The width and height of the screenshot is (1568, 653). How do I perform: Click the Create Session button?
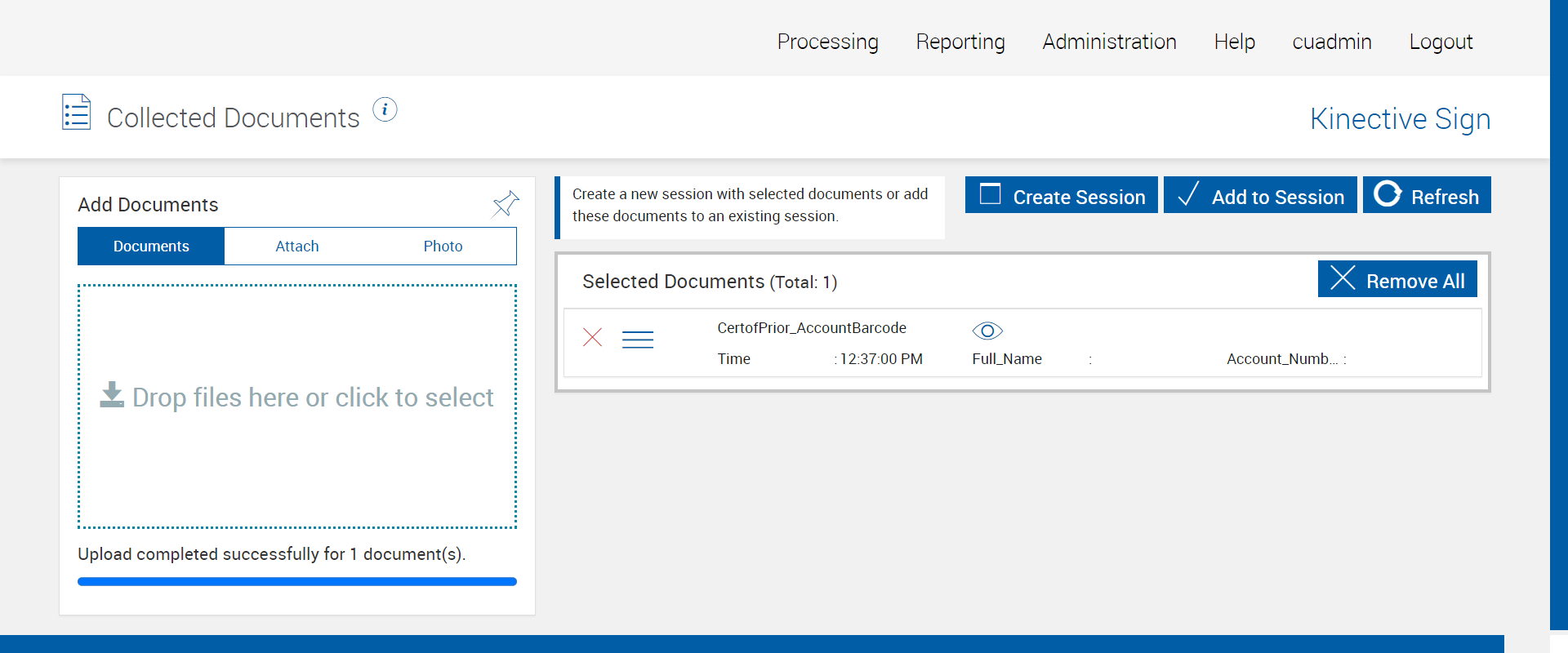(x=1061, y=196)
